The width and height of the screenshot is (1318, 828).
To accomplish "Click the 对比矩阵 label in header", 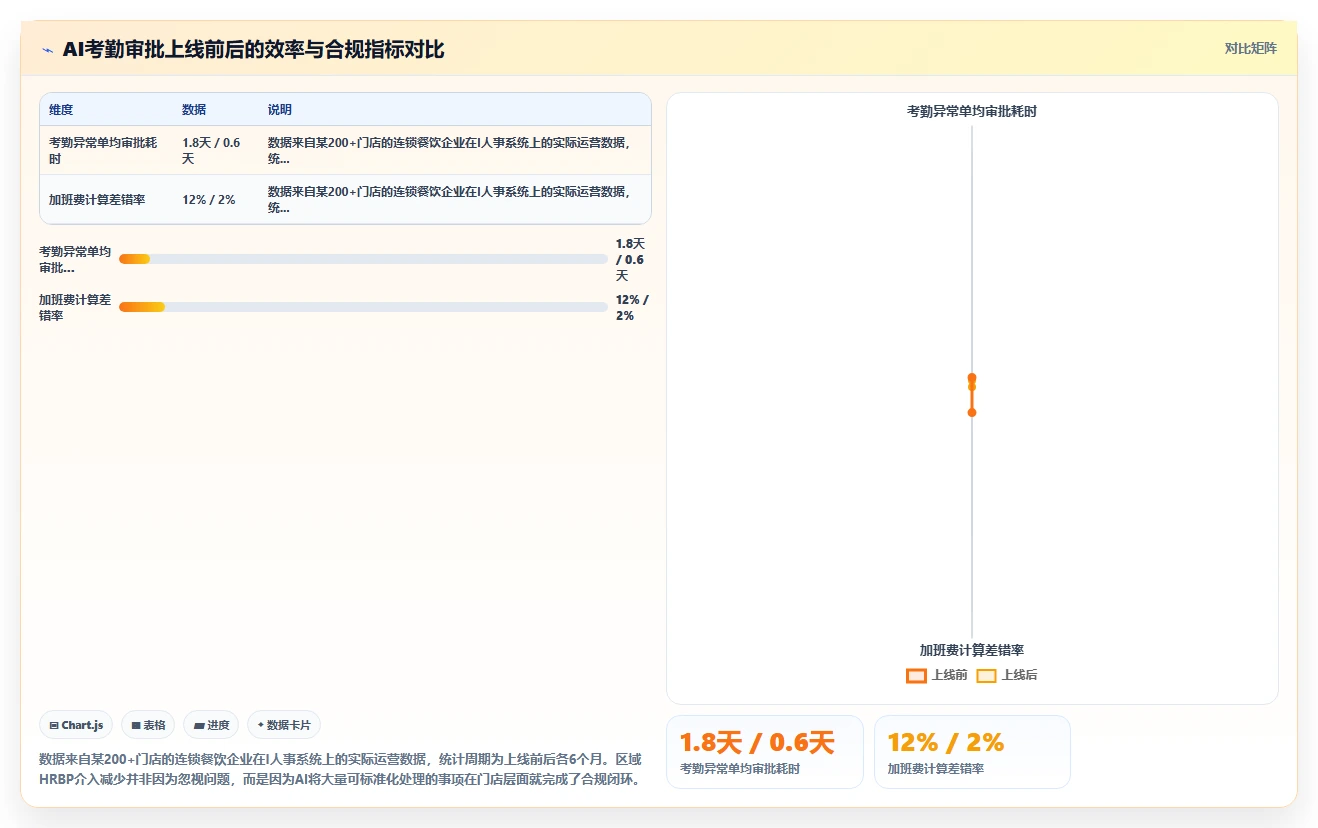I will pos(1250,48).
